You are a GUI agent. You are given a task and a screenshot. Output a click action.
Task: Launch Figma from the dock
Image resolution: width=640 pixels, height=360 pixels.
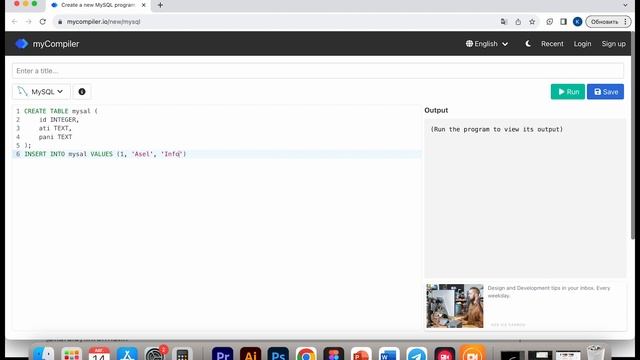(333, 353)
